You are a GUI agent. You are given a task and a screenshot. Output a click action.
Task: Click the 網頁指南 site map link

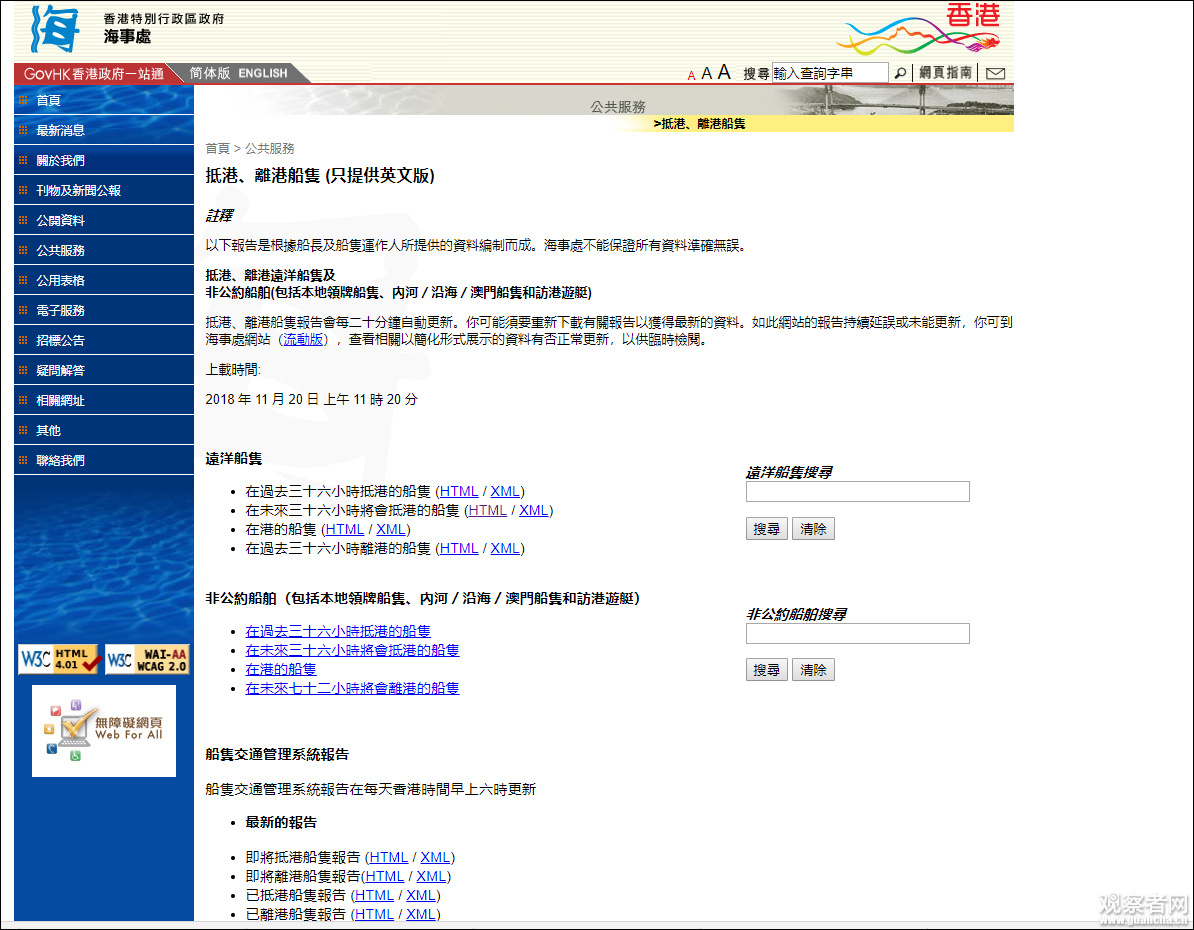pos(945,73)
